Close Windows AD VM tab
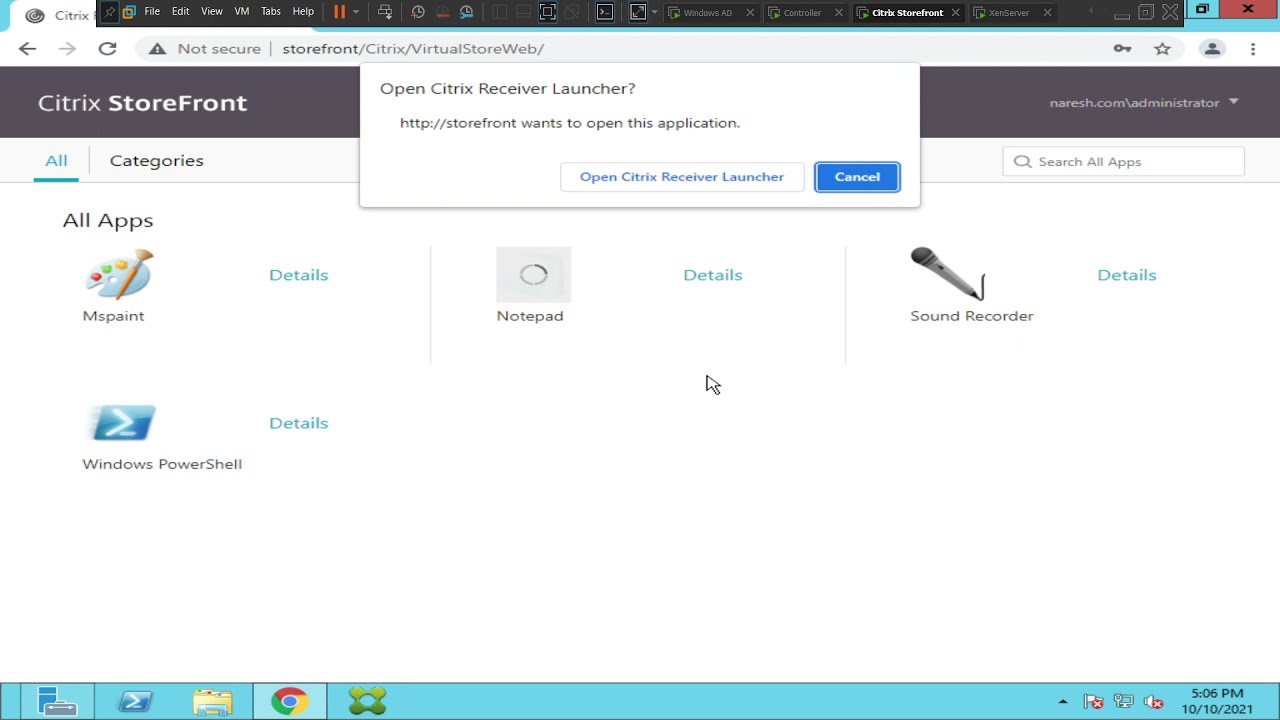 tap(750, 13)
